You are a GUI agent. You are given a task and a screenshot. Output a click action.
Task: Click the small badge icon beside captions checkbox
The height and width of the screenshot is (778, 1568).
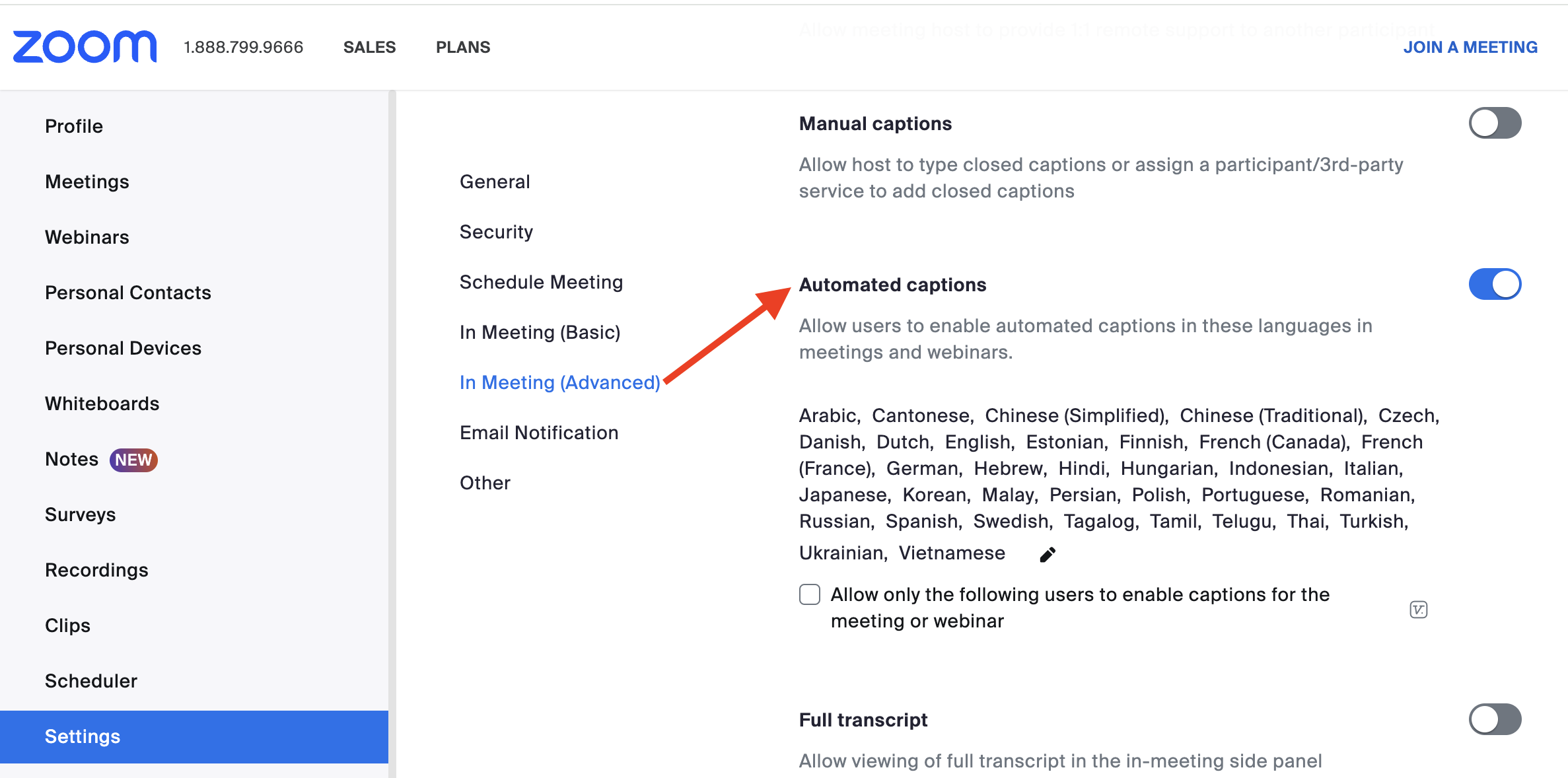click(1418, 610)
